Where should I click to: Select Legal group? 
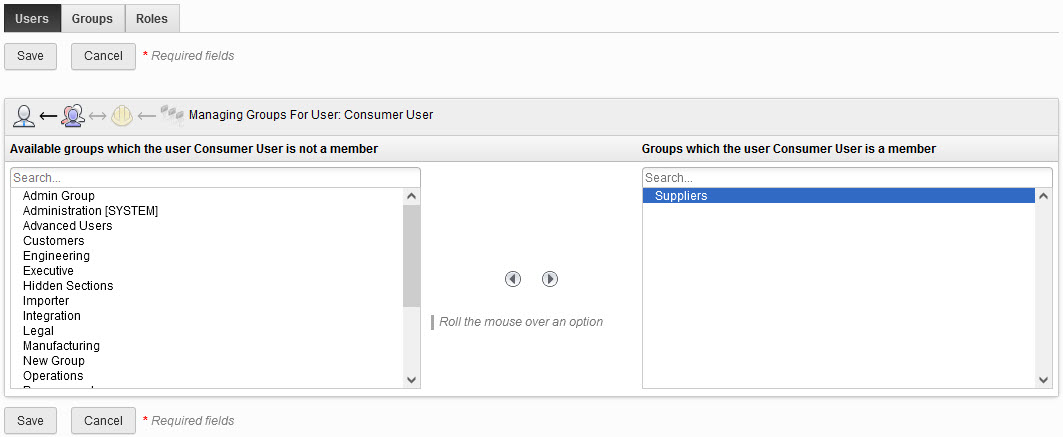point(207,331)
